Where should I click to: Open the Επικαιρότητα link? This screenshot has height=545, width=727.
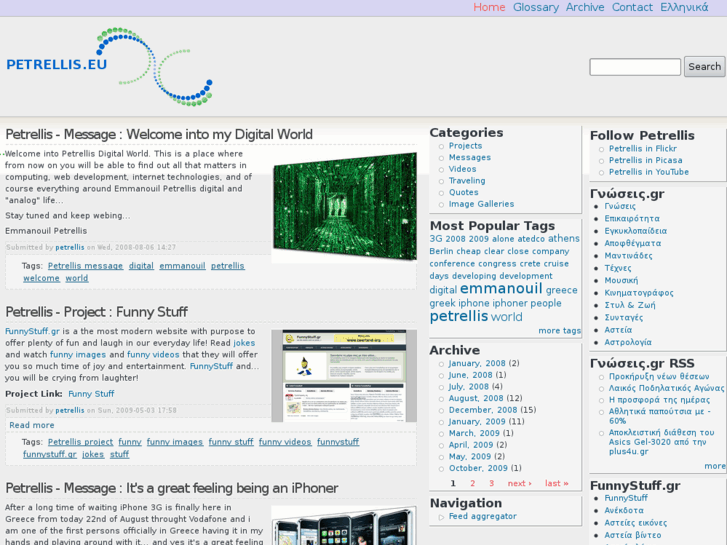tap(632, 218)
